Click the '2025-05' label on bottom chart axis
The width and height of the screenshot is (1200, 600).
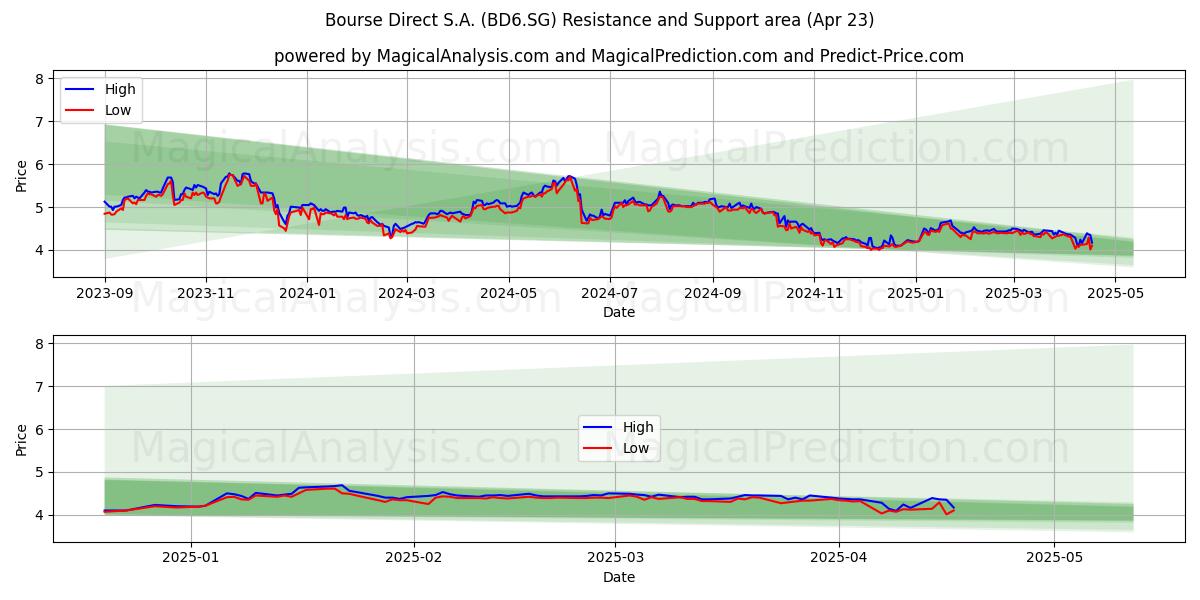tap(1054, 560)
